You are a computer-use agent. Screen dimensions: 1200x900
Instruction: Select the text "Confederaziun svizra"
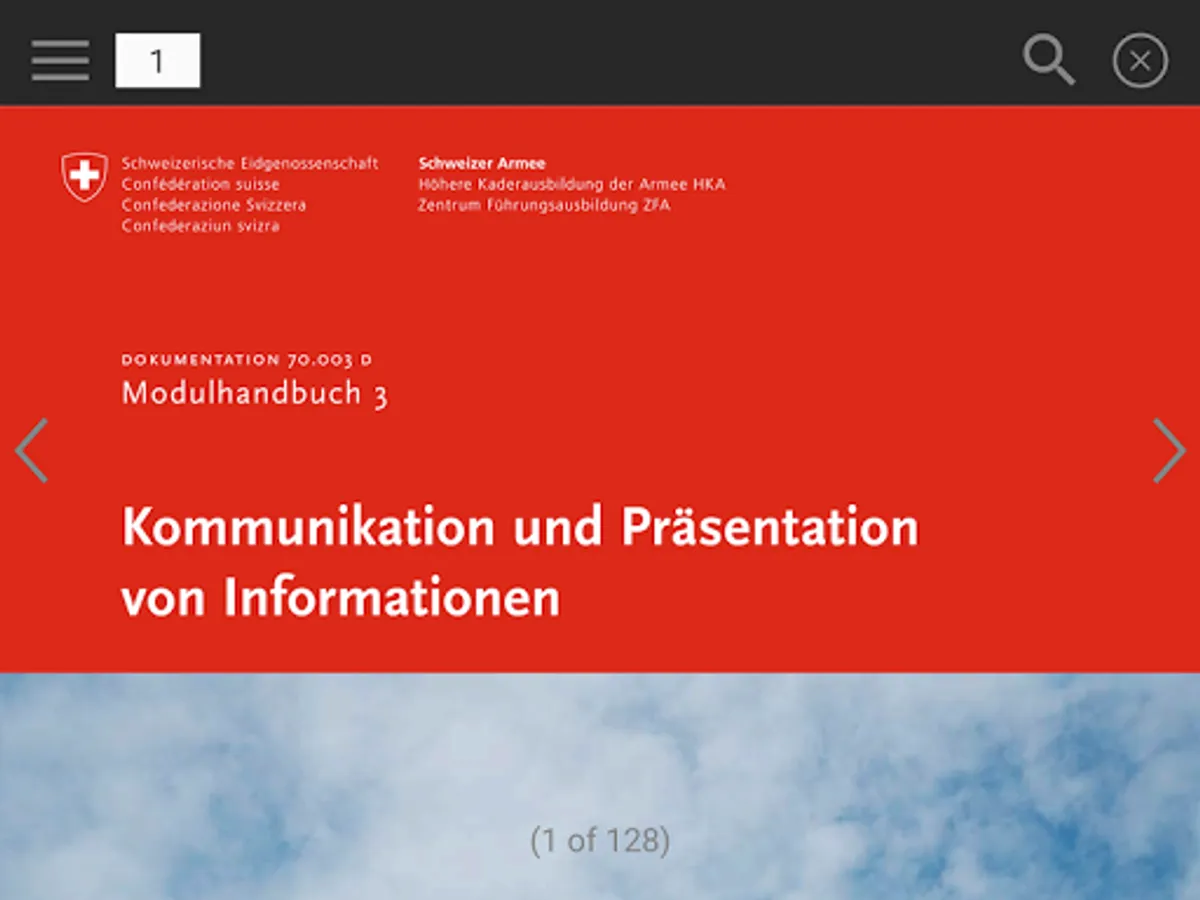click(x=201, y=226)
